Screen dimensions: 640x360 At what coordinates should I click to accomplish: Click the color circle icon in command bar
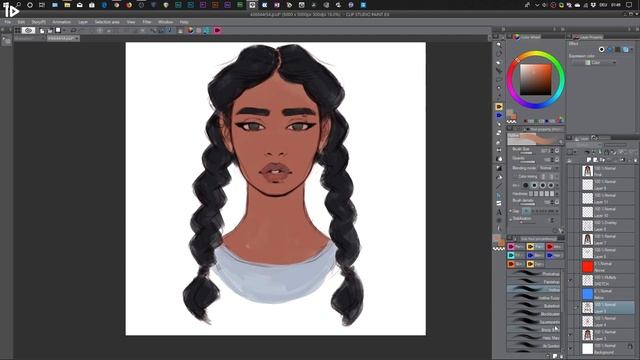pos(191,30)
